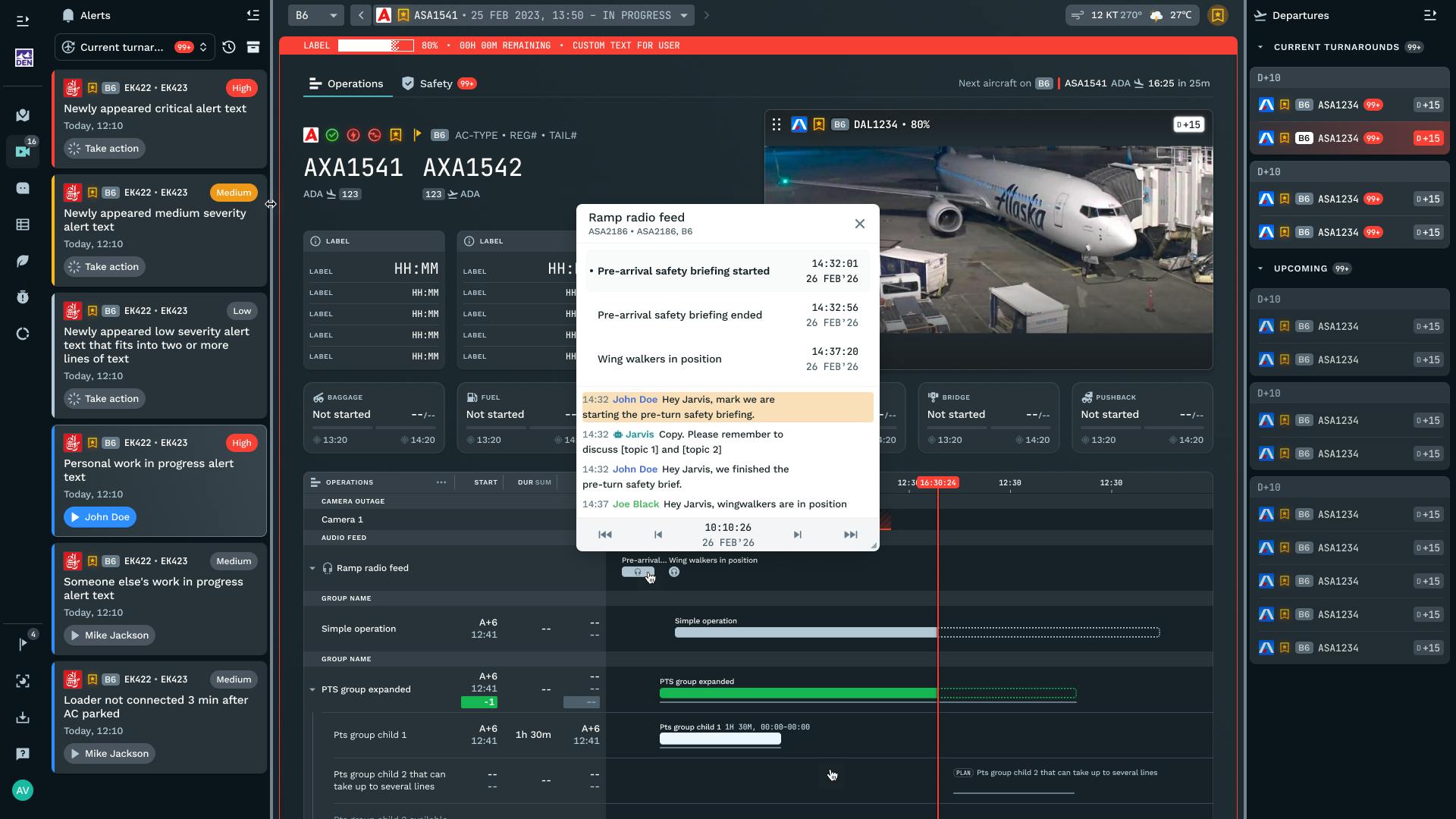Grab the drag handle on the DAL1234 video card
The image size is (1456, 819).
coord(777,124)
